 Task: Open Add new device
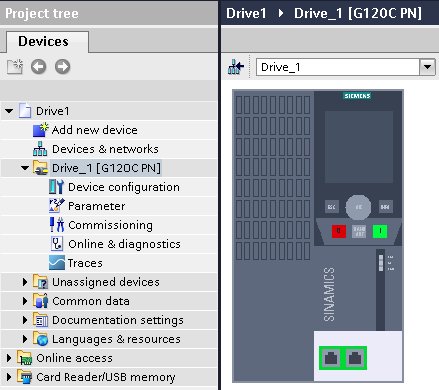pyautogui.click(x=95, y=130)
